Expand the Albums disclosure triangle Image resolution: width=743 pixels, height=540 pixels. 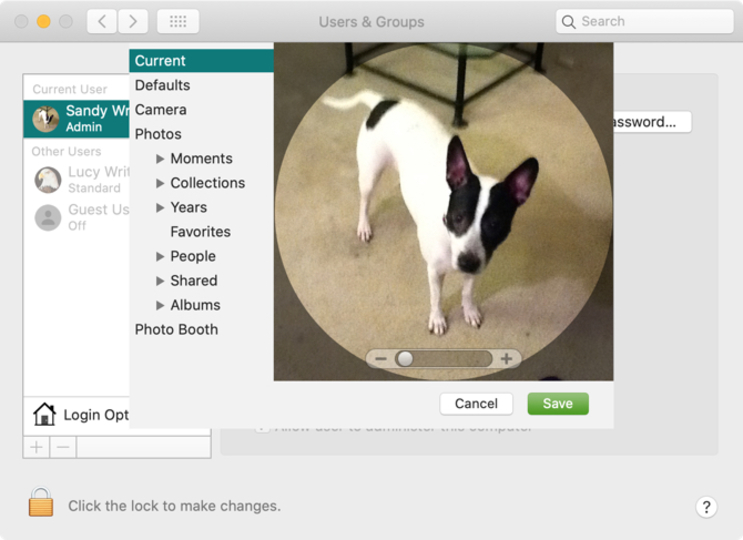[x=160, y=305]
